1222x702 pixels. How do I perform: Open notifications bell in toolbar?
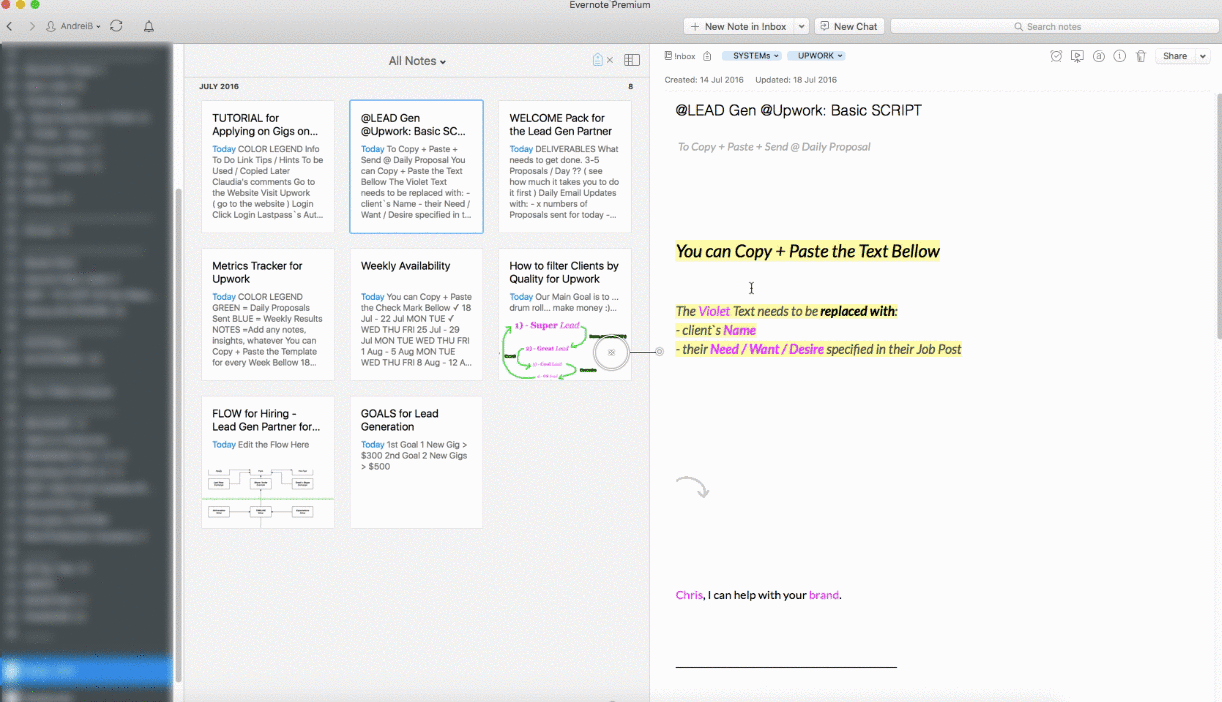coord(149,26)
